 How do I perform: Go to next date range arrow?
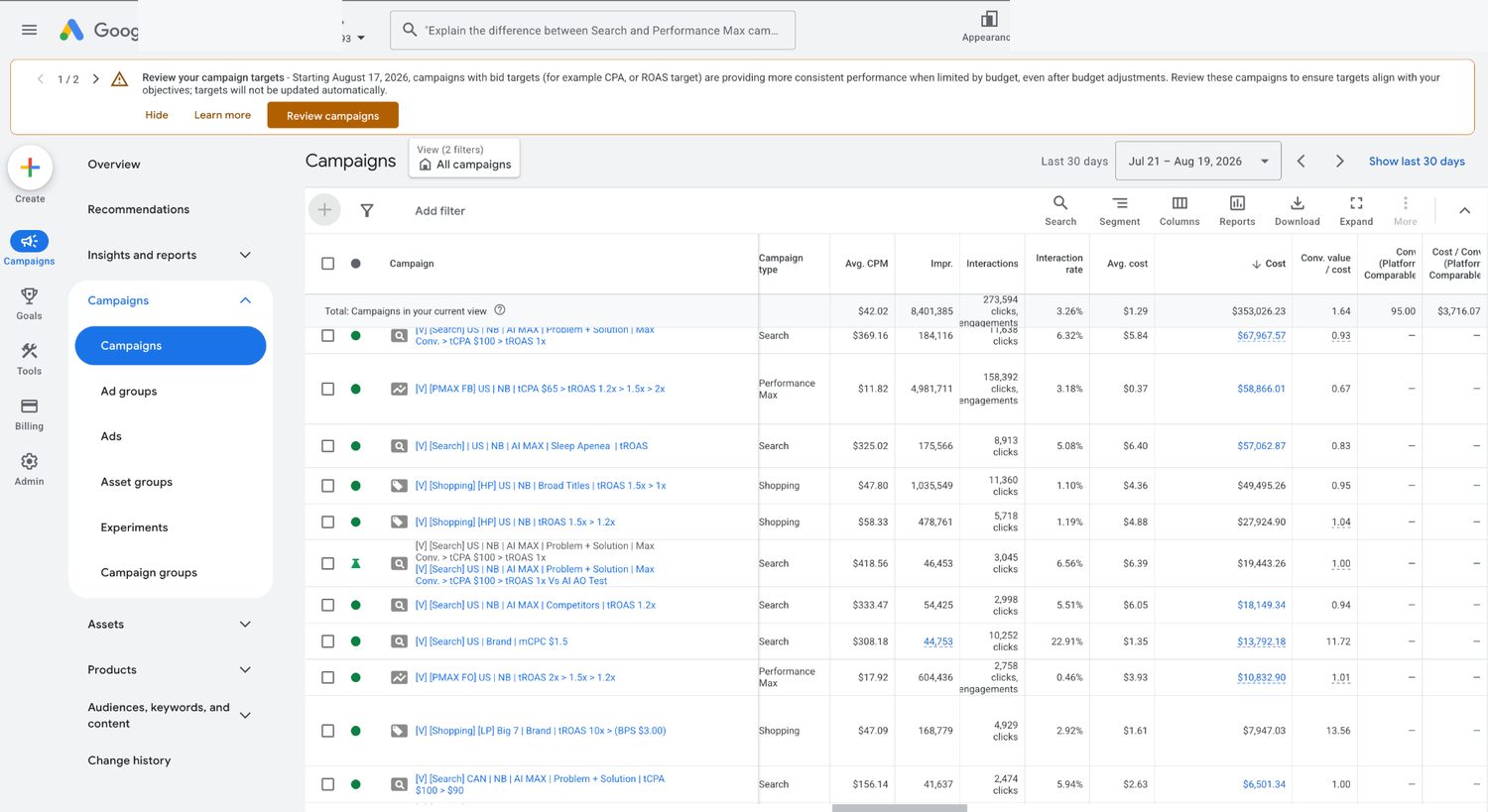1339,161
